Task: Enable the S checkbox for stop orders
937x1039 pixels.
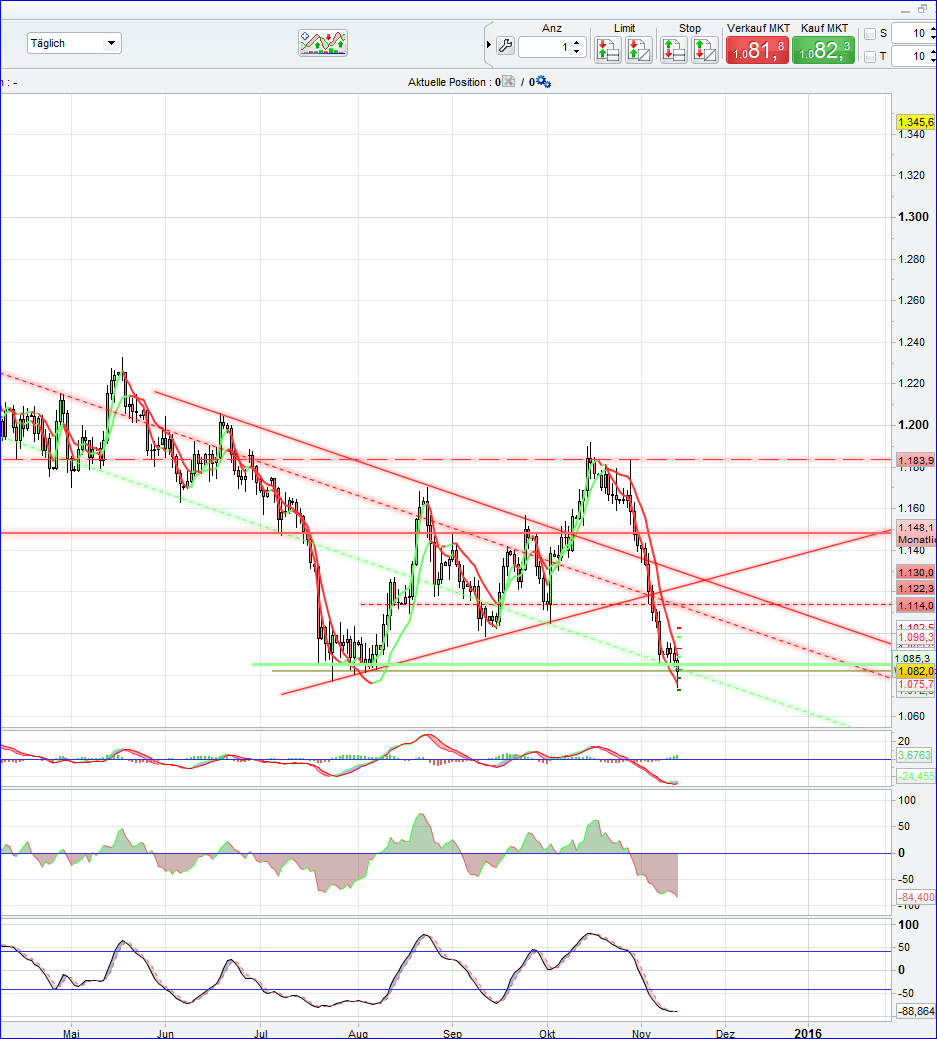Action: click(x=871, y=33)
